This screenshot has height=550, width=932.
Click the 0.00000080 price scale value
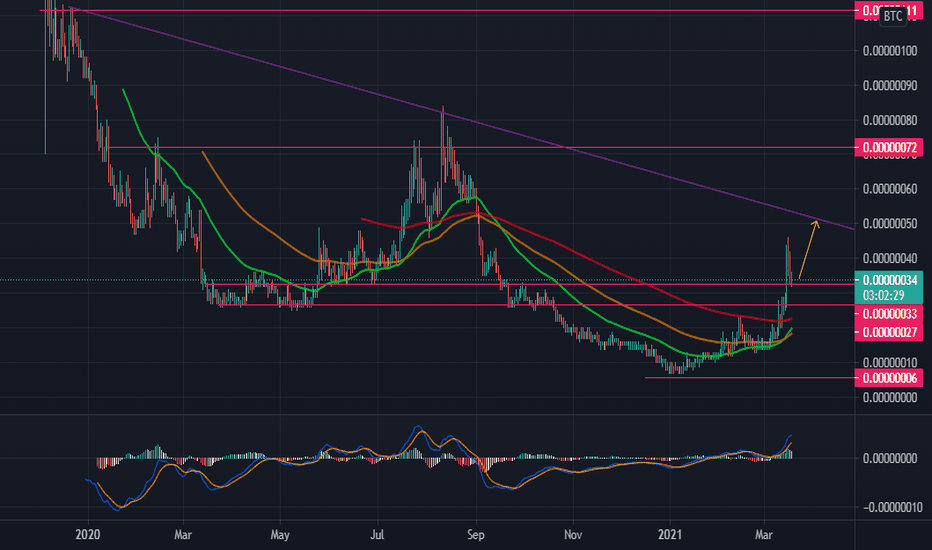click(890, 120)
